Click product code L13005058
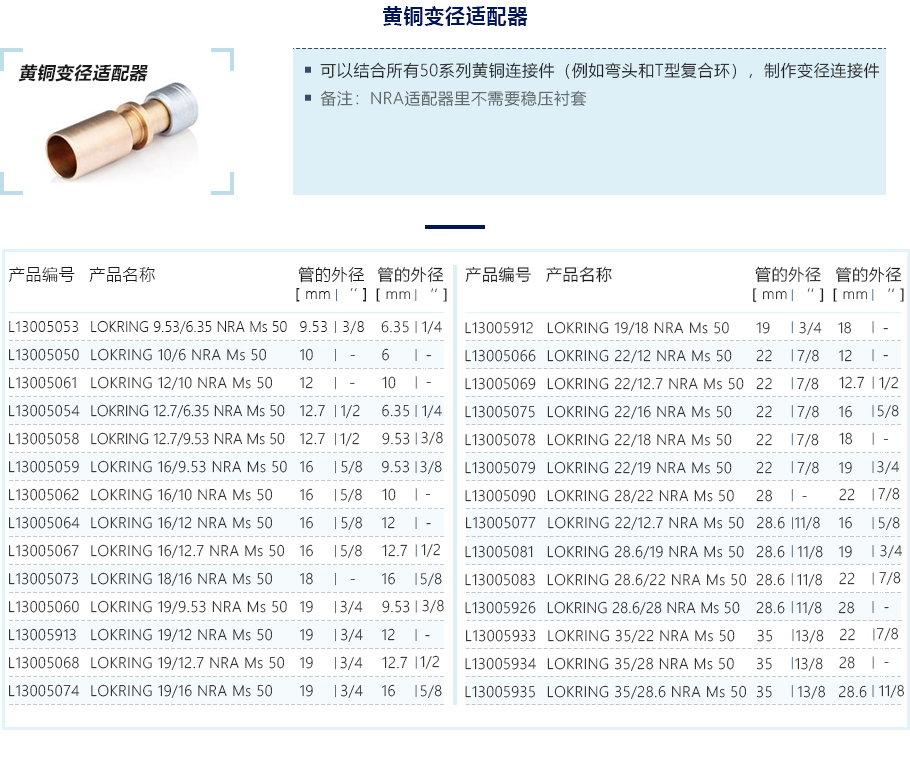The width and height of the screenshot is (910, 780). pyautogui.click(x=44, y=439)
